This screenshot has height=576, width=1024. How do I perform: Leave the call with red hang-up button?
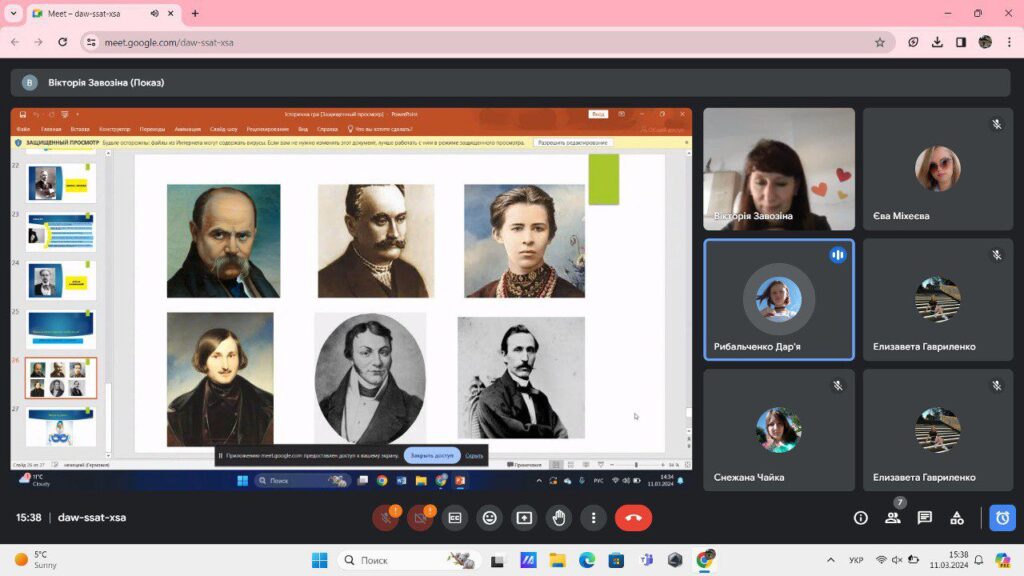[633, 518]
